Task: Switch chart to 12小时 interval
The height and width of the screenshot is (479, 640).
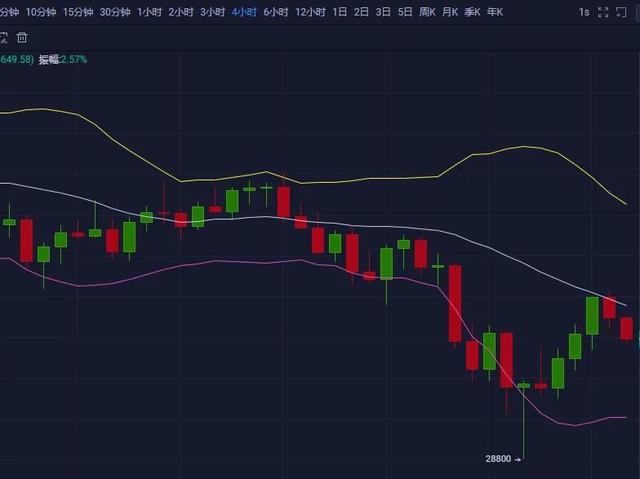Action: point(310,12)
